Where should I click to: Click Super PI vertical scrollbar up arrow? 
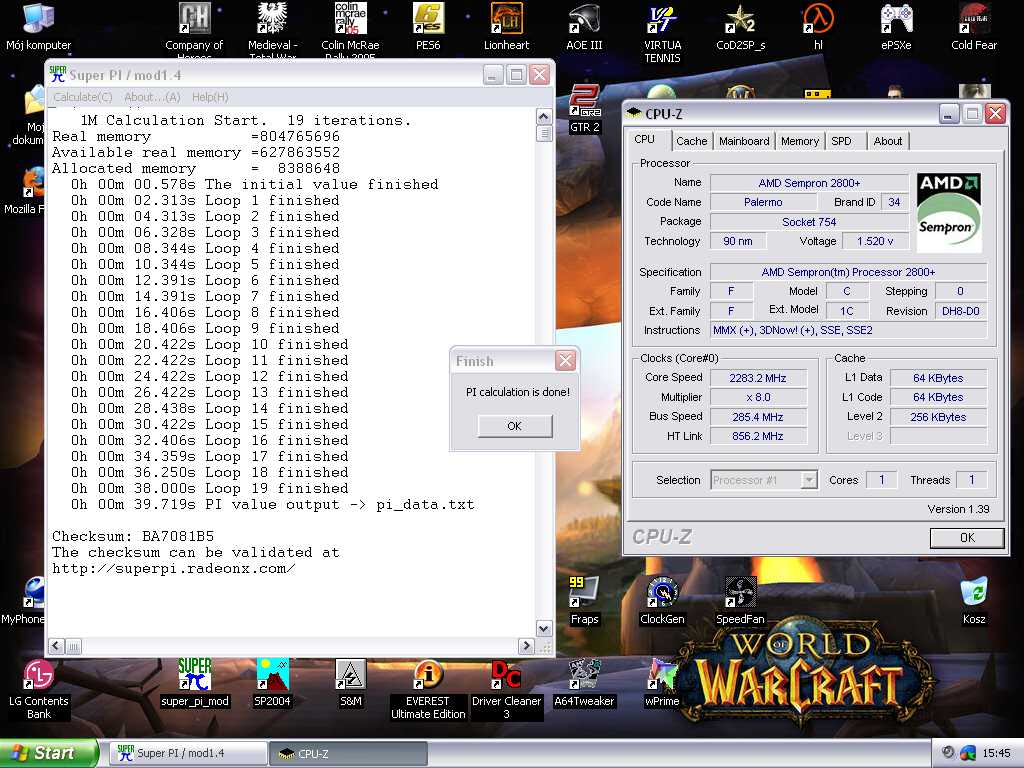[543, 117]
